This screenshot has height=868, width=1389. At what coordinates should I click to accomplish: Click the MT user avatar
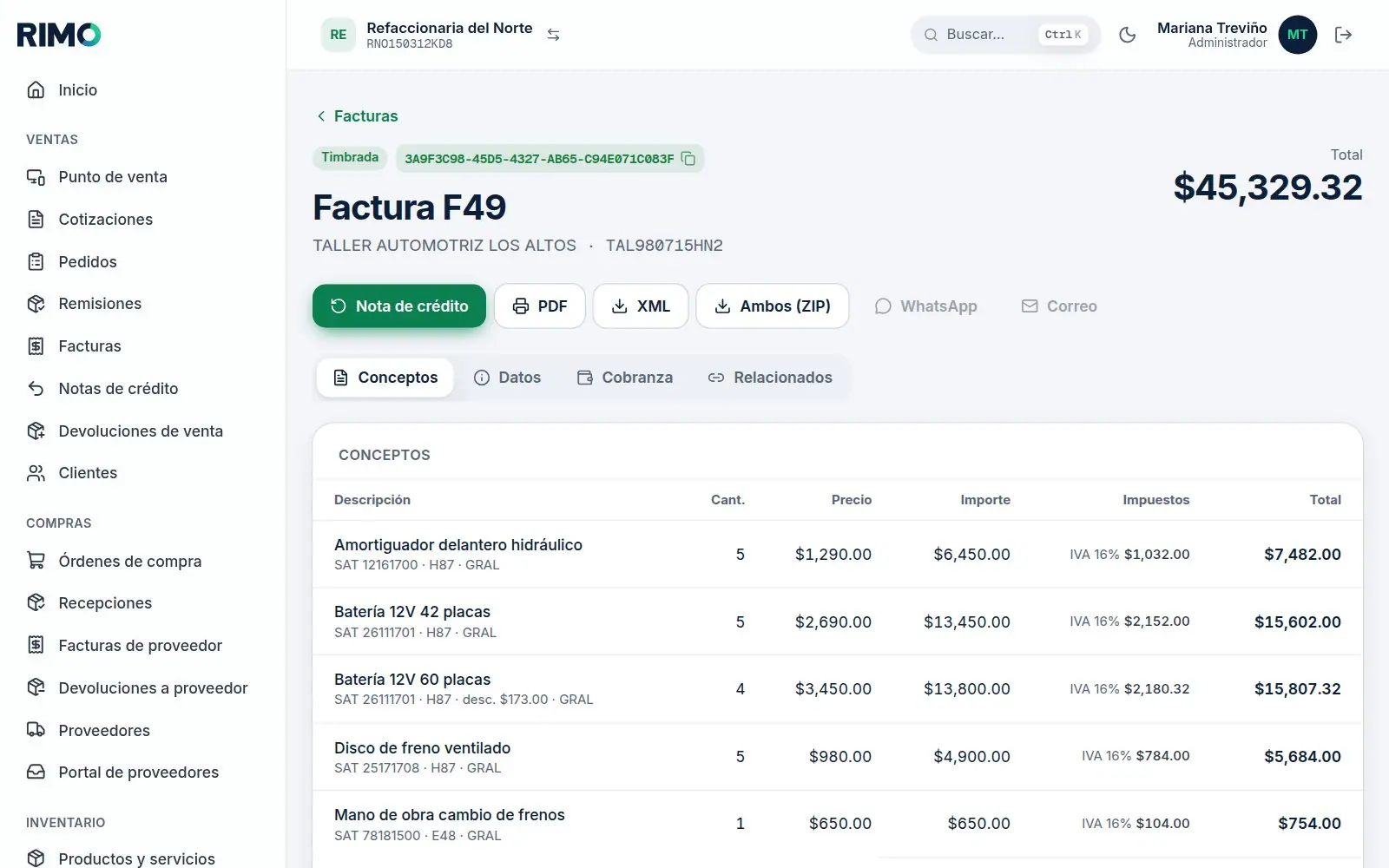(x=1297, y=35)
